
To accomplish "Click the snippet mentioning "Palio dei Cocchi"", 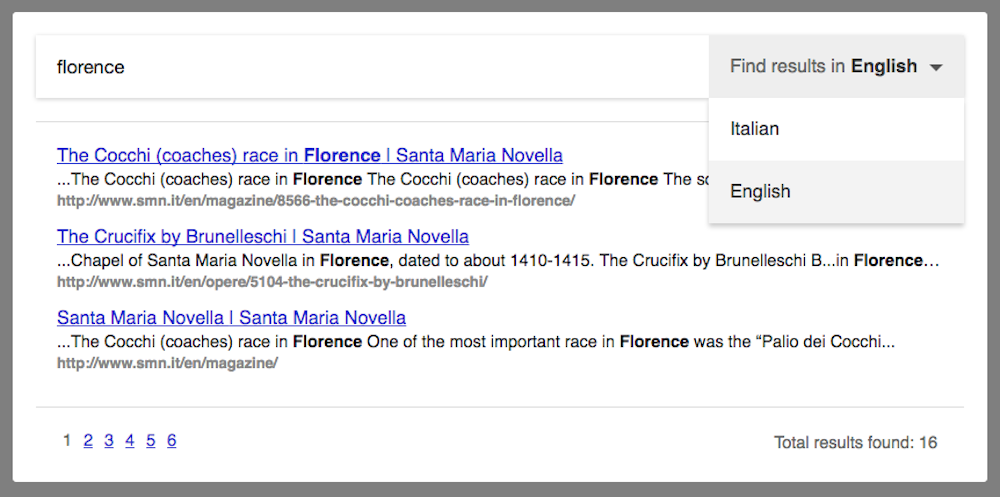I will [475, 341].
